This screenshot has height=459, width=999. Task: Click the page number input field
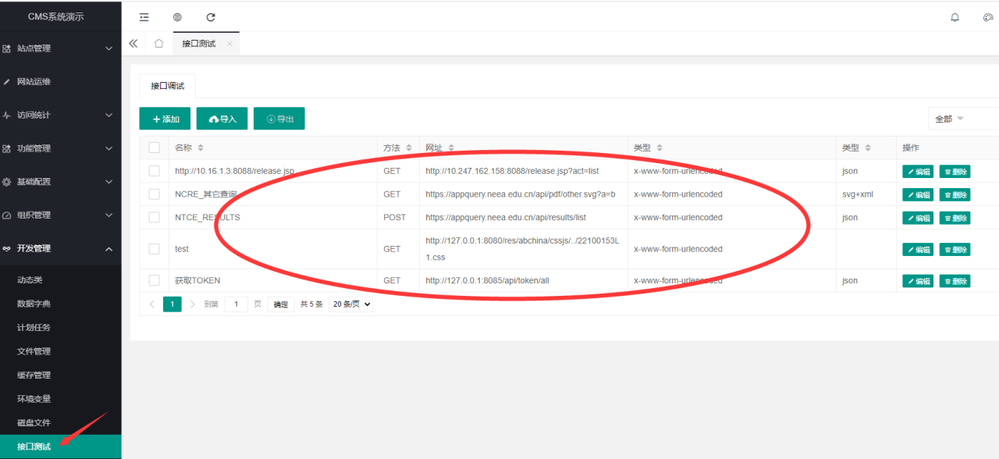coord(236,304)
